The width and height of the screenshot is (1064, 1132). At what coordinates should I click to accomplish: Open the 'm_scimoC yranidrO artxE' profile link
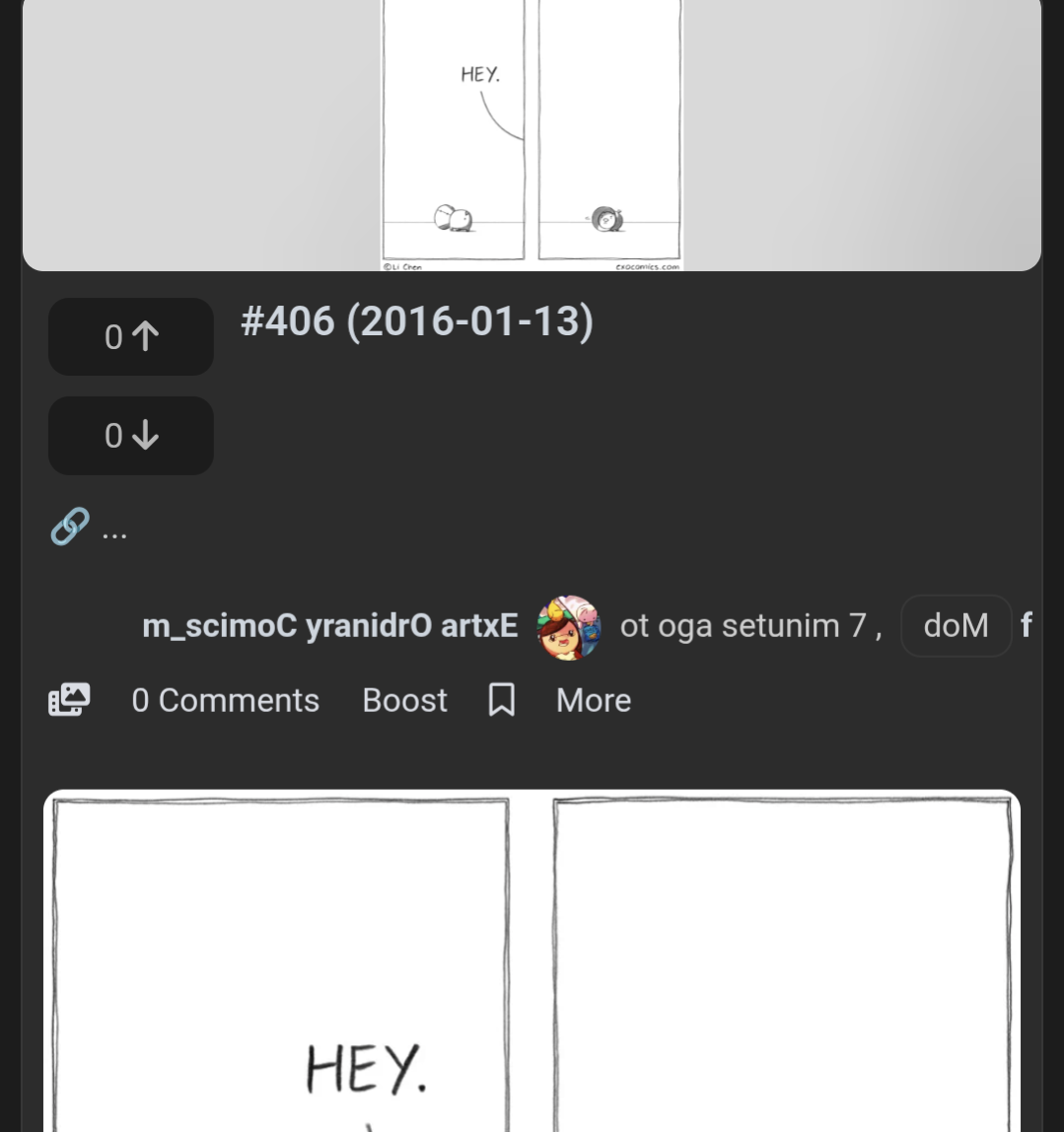click(329, 626)
